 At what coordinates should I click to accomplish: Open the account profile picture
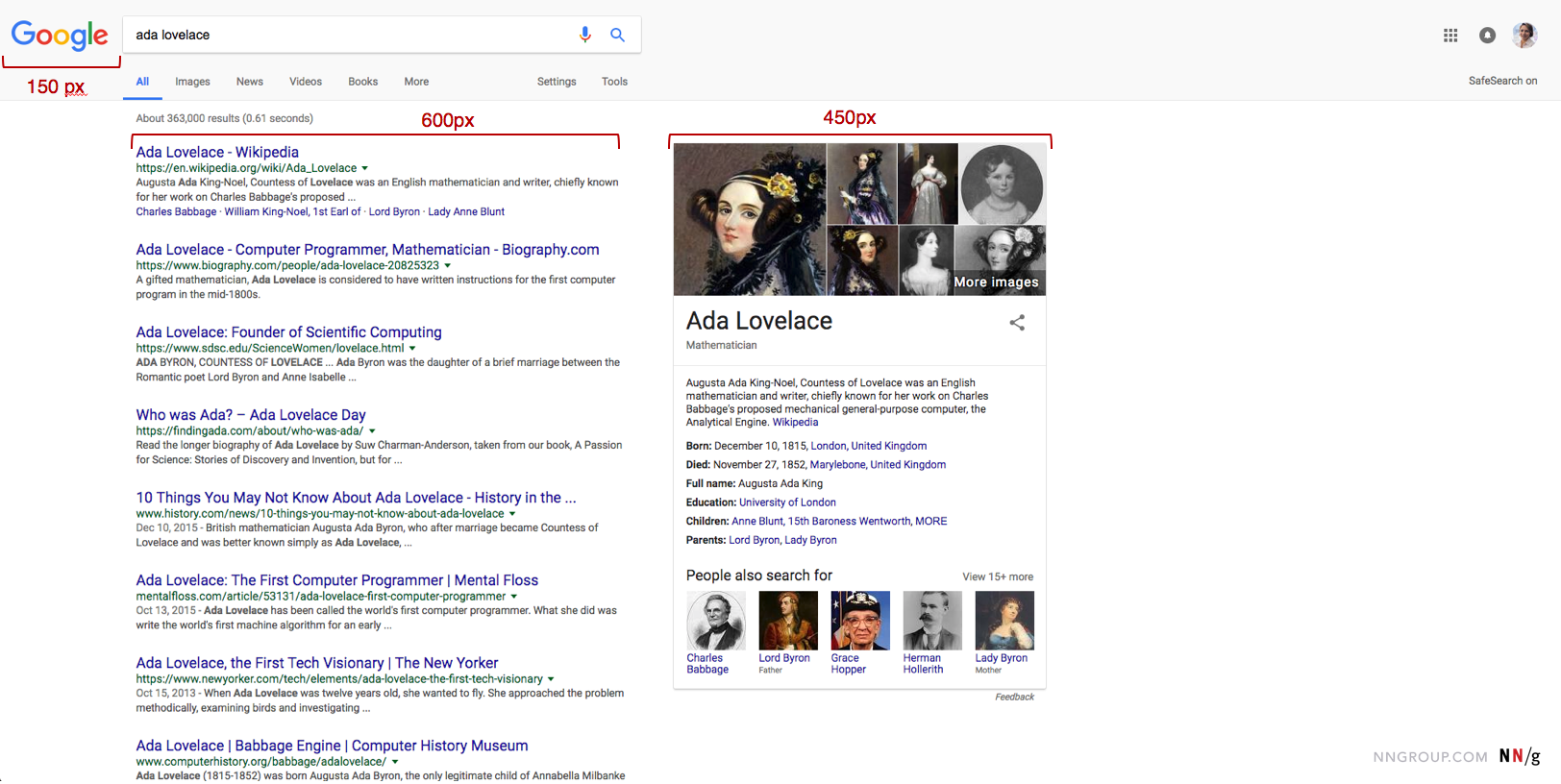[1524, 36]
